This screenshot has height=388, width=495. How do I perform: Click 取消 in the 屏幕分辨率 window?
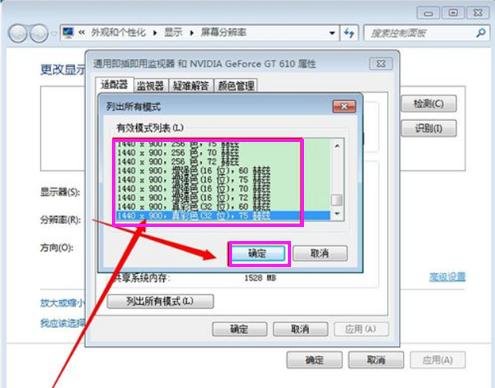click(x=376, y=360)
